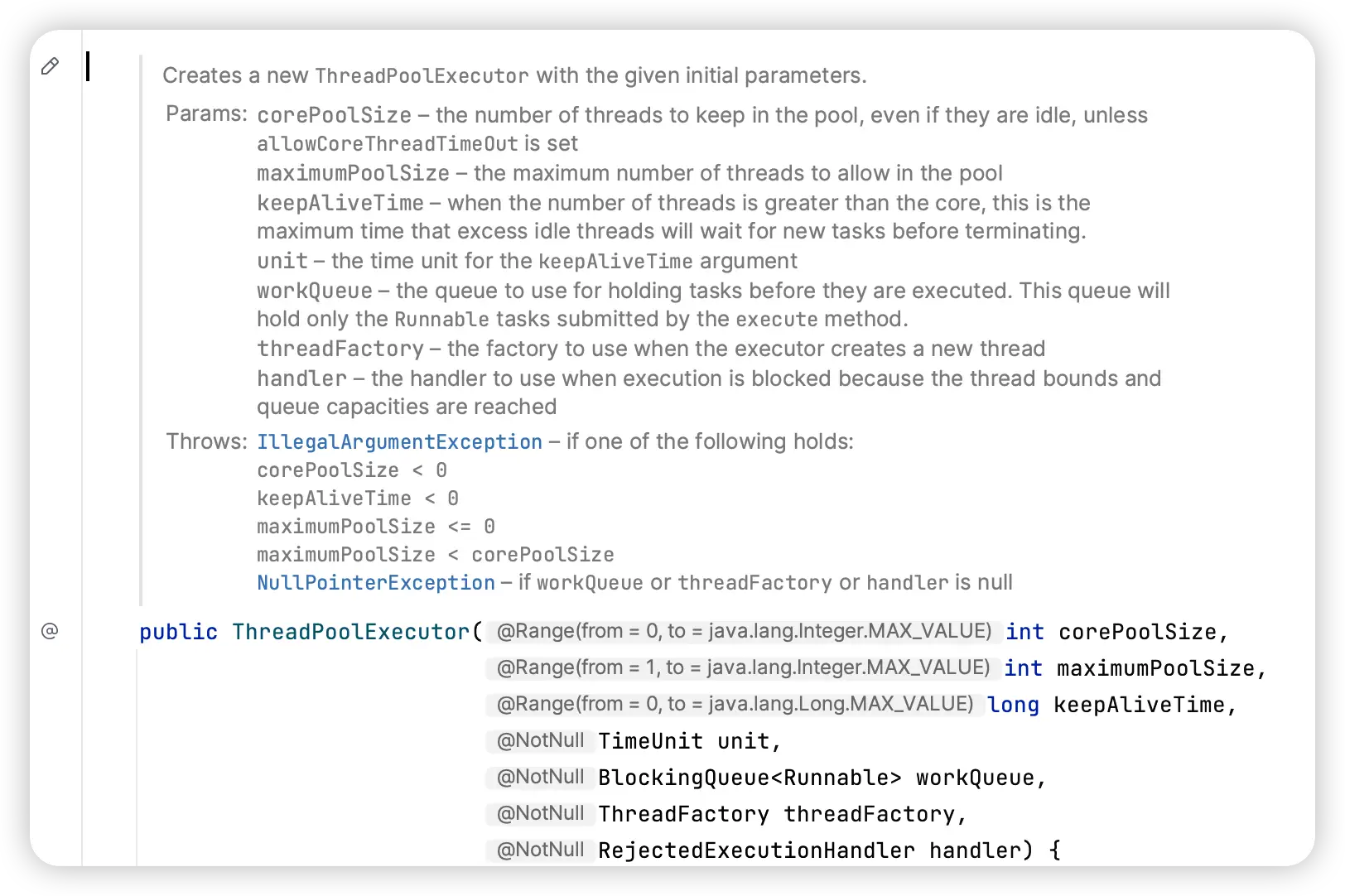
Task: Click the pencil edit-doc gutter icon
Action: click(x=50, y=66)
